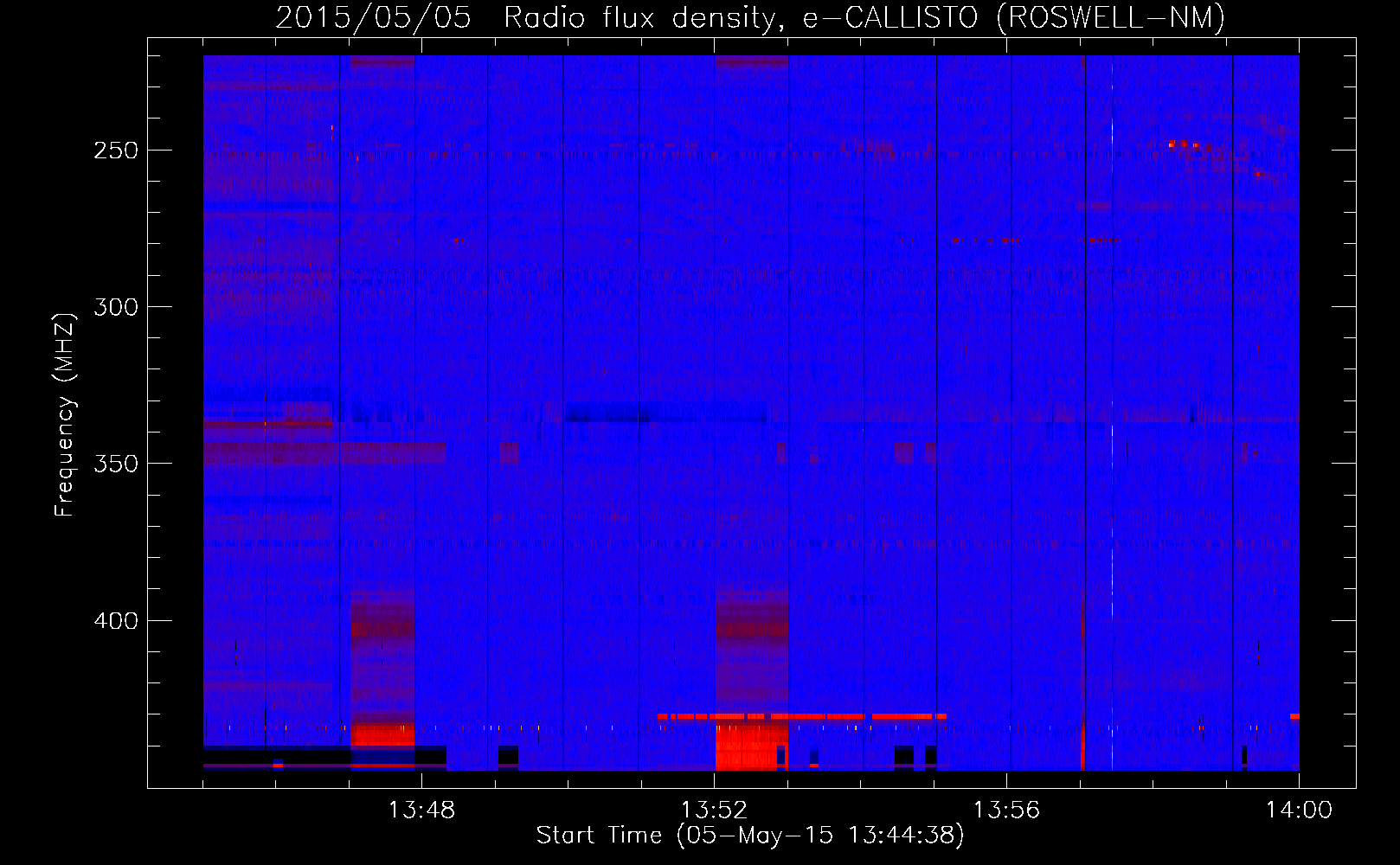
Task: Click the 13:56 time axis label
Action: point(1006,811)
